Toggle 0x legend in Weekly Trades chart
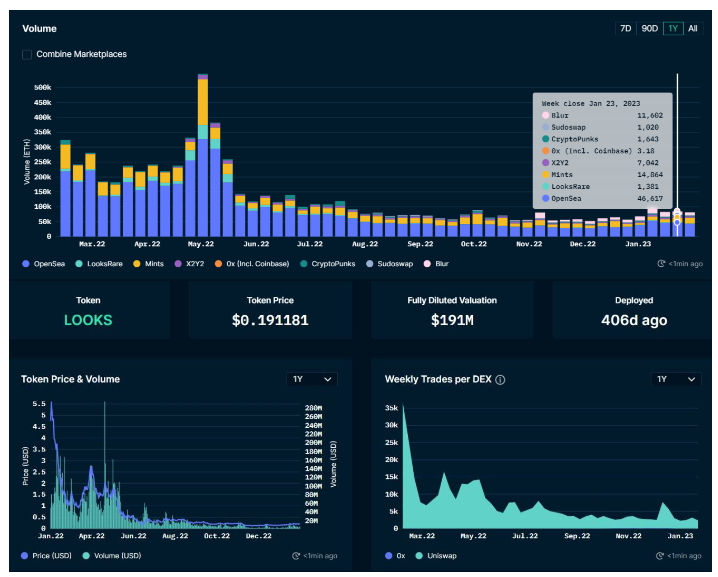Screen dimensions: 718x577 tap(395, 556)
